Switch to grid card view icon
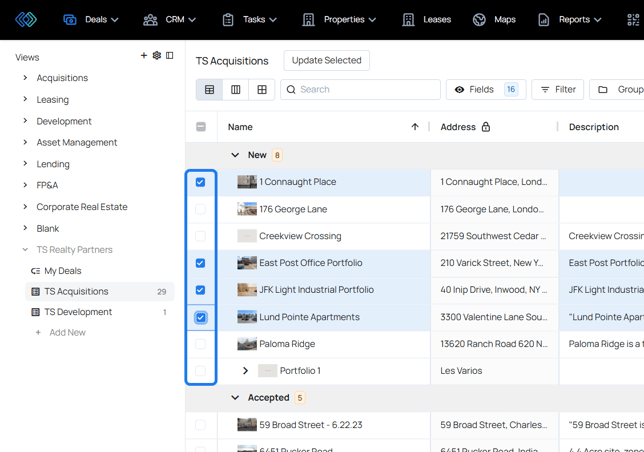Viewport: 644px width, 452px height. tap(262, 90)
